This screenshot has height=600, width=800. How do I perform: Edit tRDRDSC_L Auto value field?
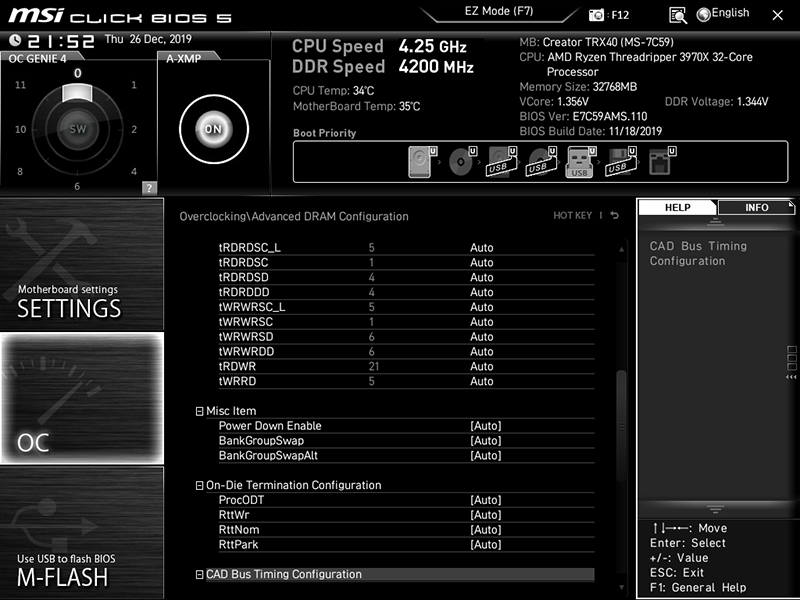click(x=482, y=248)
